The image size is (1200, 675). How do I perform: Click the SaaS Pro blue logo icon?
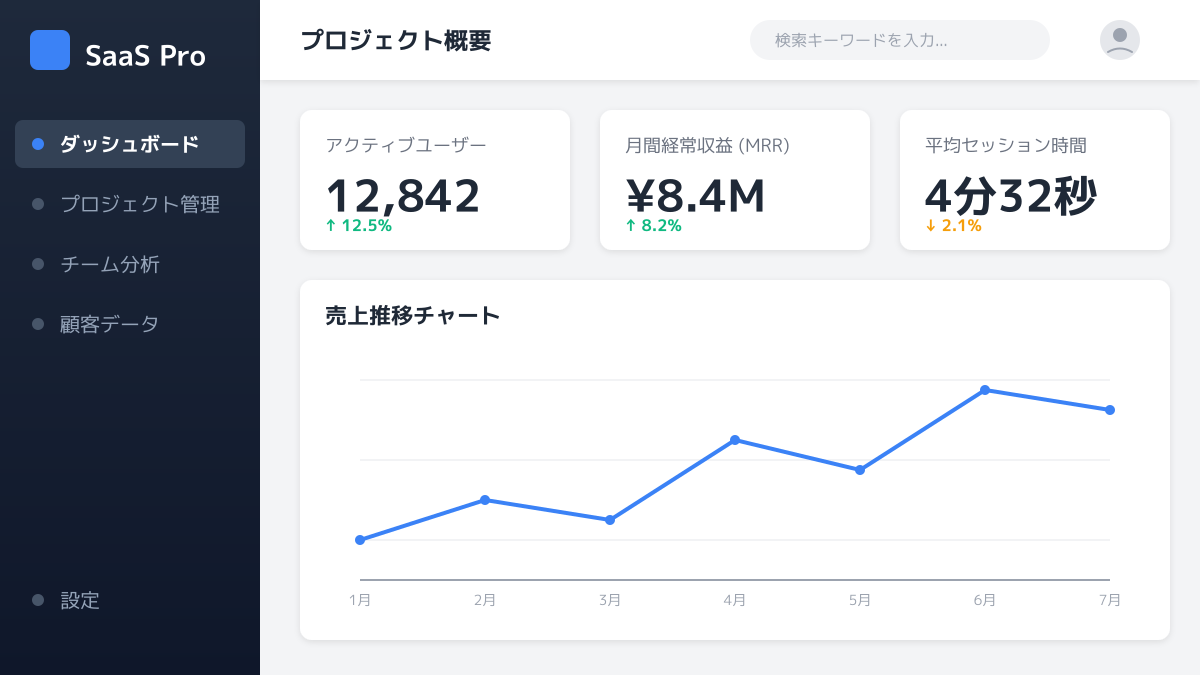(50, 50)
